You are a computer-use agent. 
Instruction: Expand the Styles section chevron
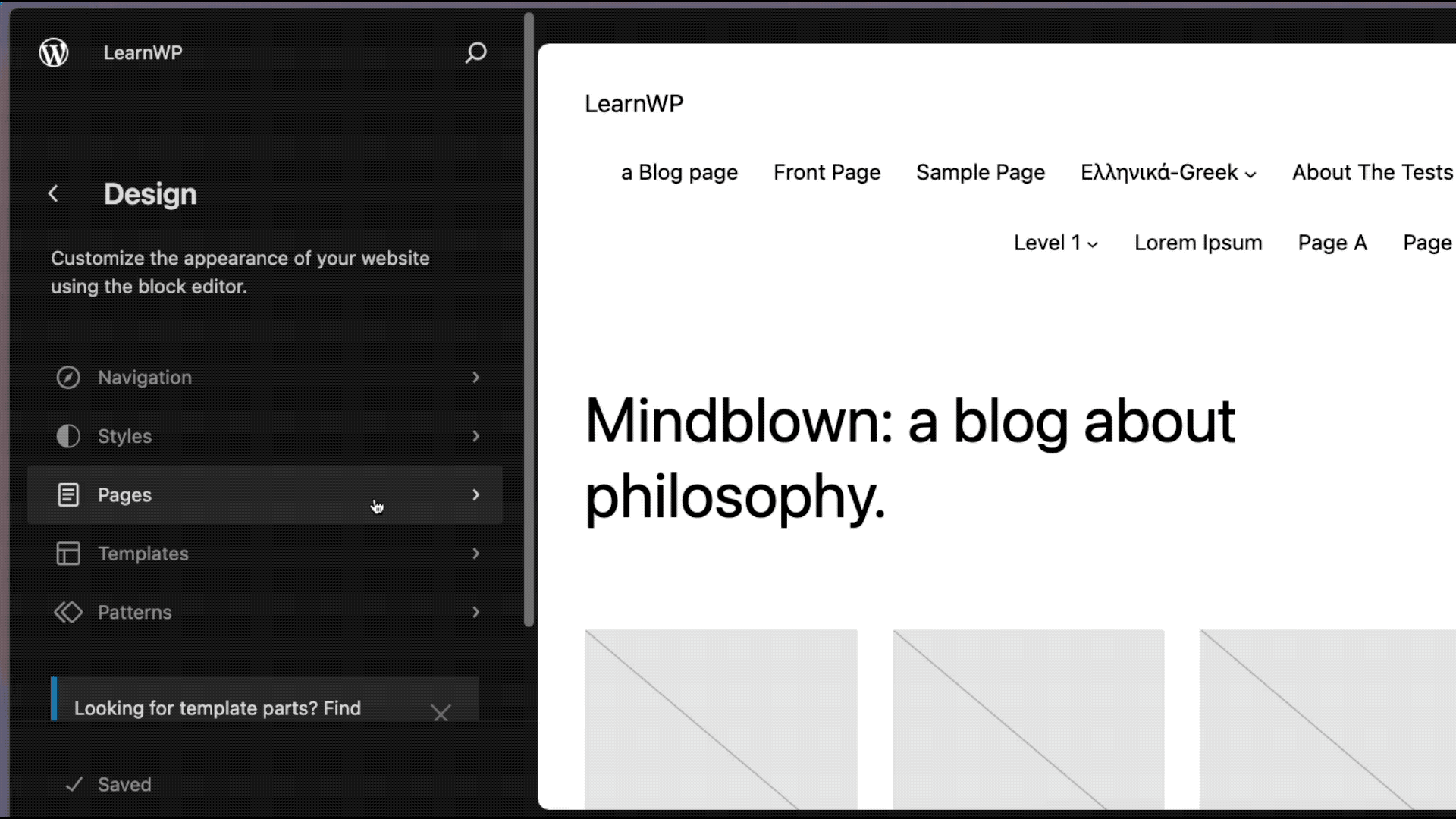point(475,436)
